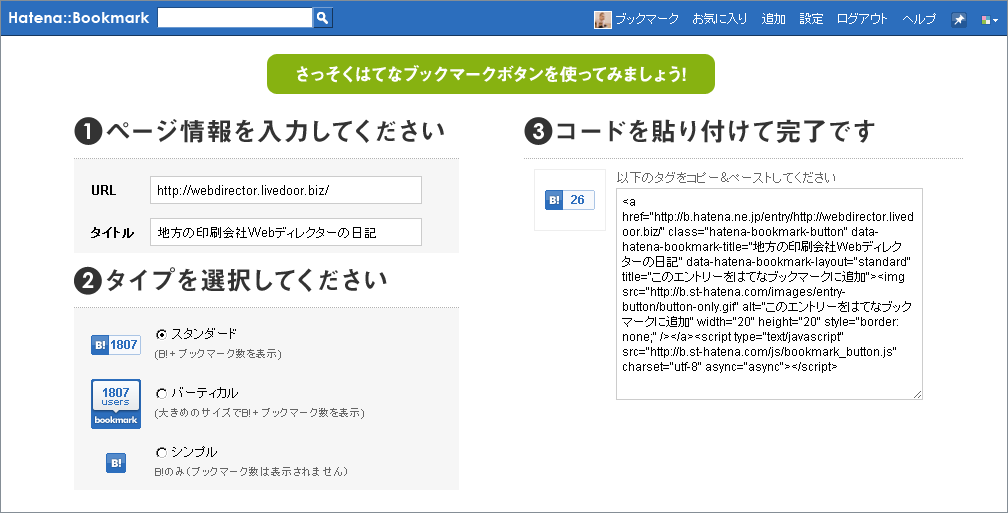Click ログアウト in the header

coord(862,19)
